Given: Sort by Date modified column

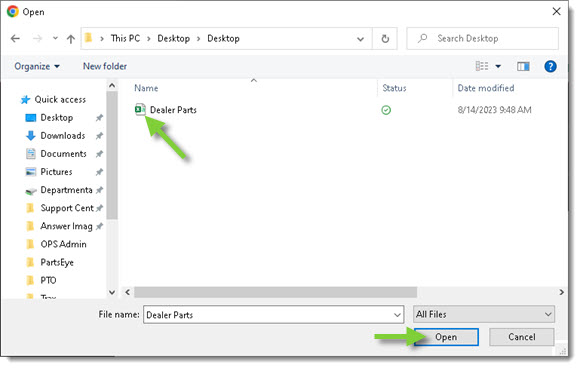Looking at the screenshot, I should [x=486, y=88].
